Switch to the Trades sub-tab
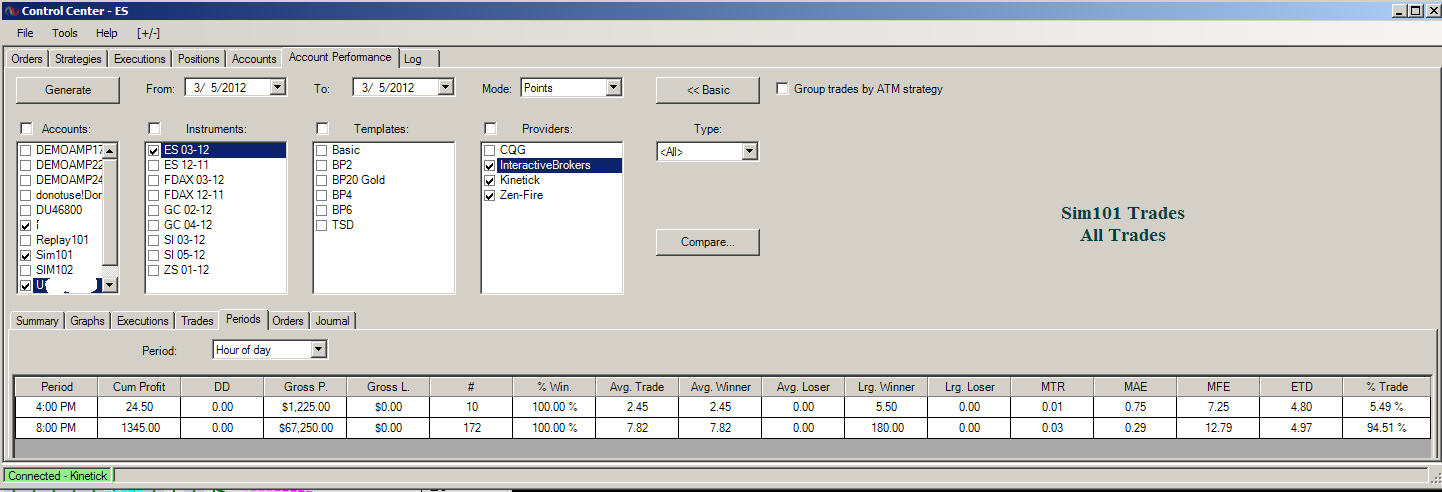Viewport: 1442px width, 492px height. pyautogui.click(x=197, y=321)
